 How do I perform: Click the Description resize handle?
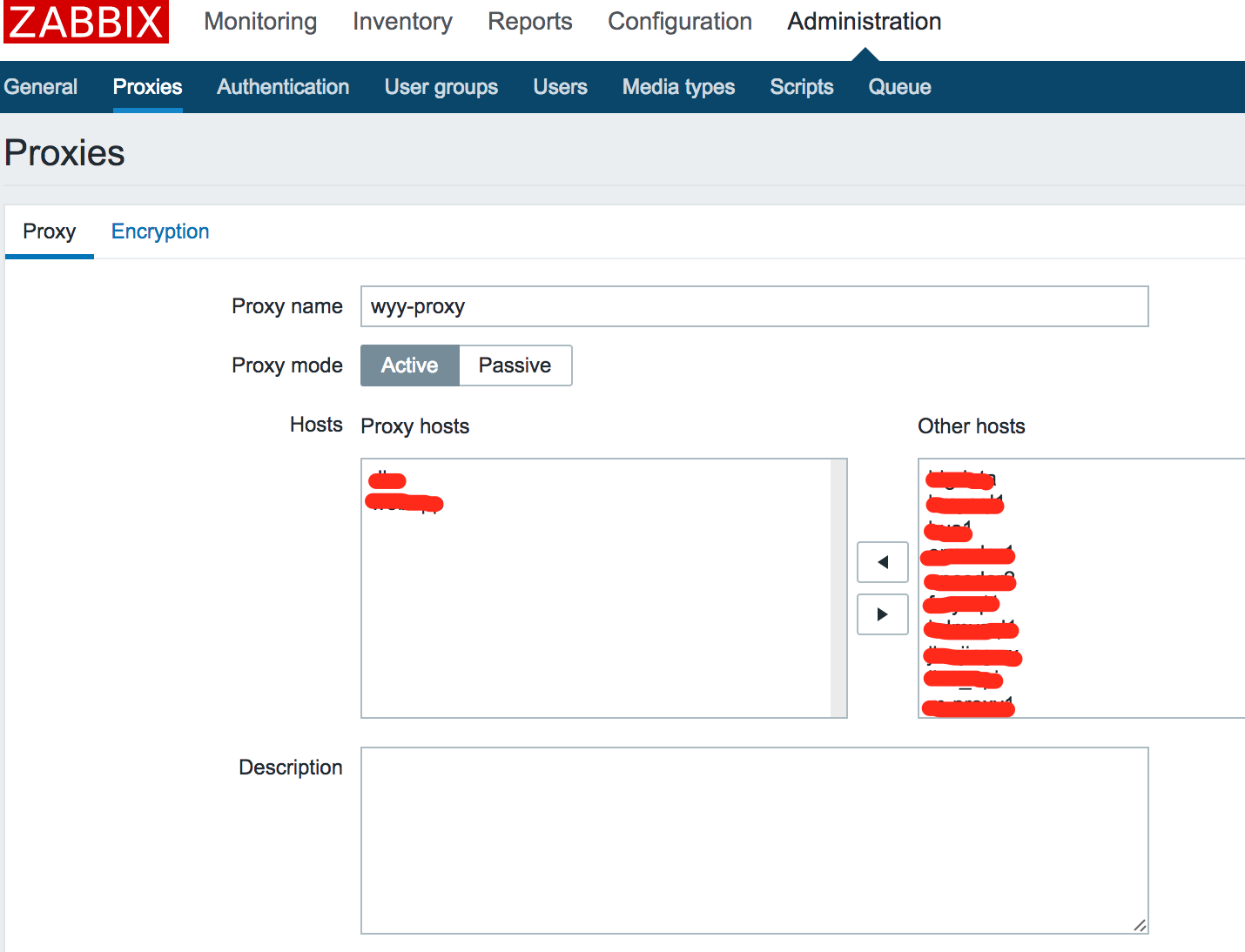[1140, 925]
